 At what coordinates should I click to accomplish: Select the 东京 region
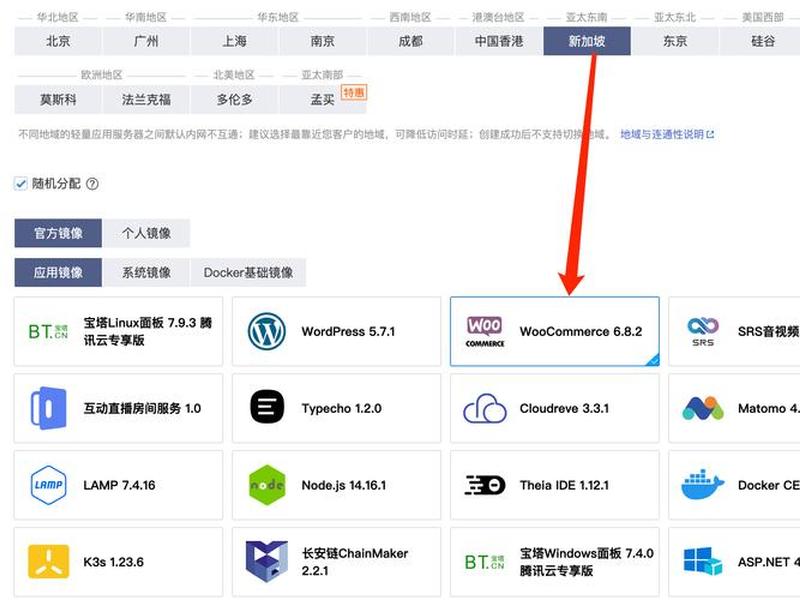(x=675, y=41)
